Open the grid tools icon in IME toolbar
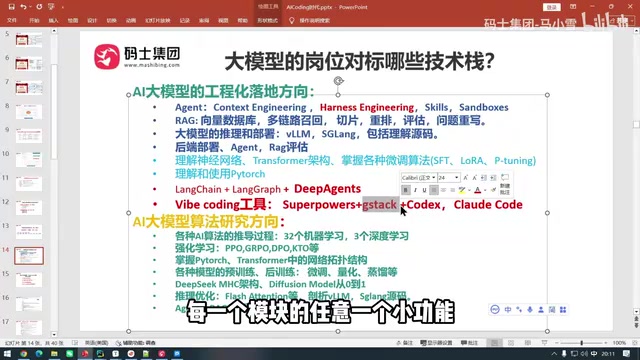The width and height of the screenshot is (640, 360). 563,310
